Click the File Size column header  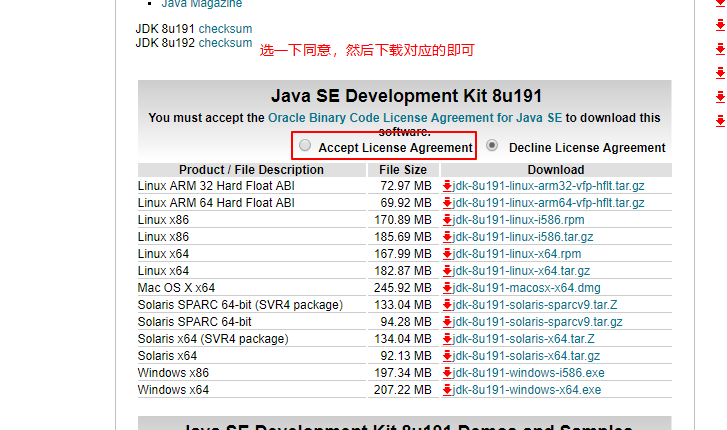click(403, 170)
